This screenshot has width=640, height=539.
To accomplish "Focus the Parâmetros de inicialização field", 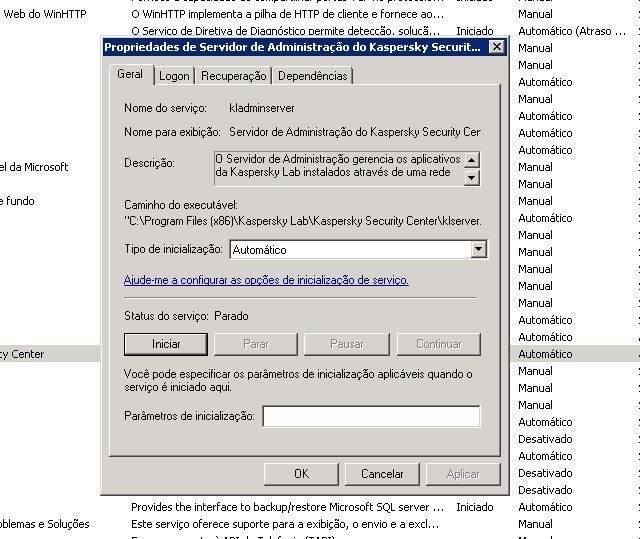I will coord(371,416).
